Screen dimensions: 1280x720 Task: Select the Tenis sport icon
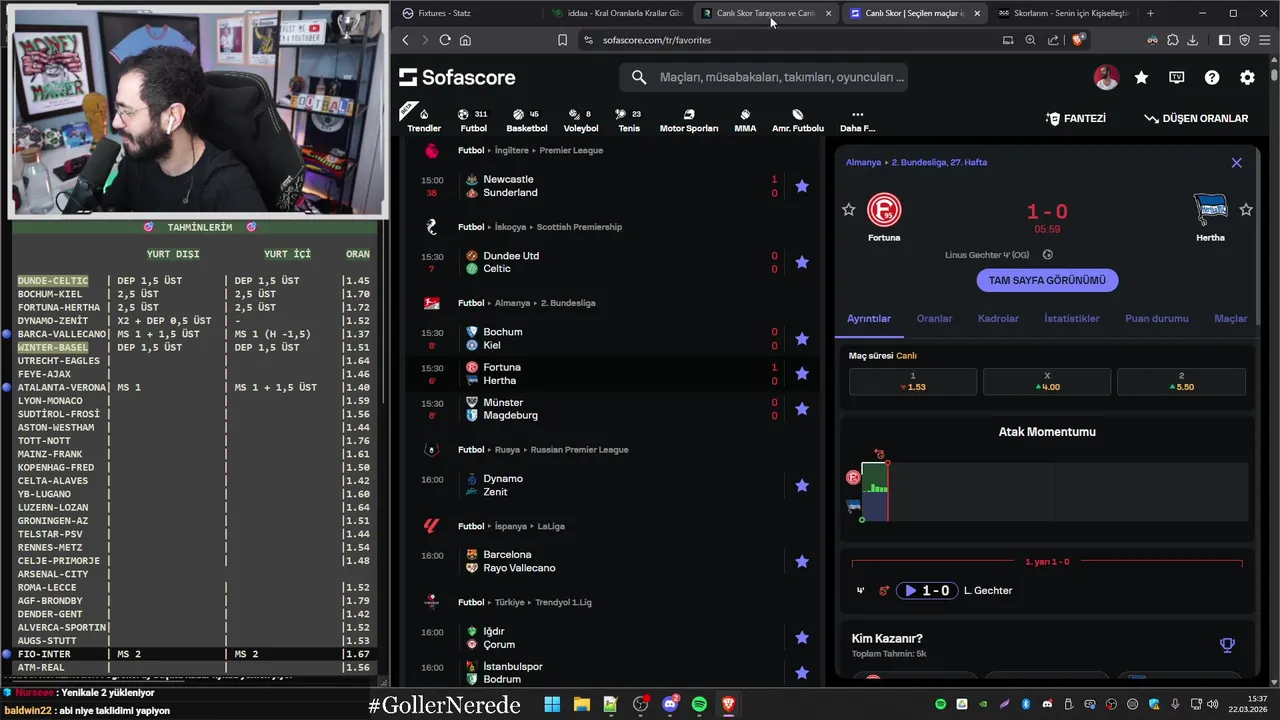(629, 120)
